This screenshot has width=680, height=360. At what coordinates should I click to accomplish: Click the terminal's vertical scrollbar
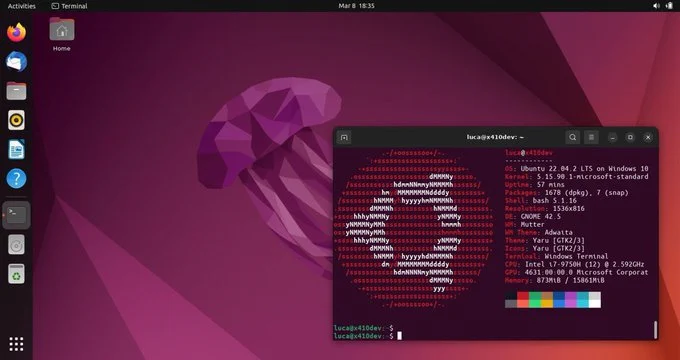pos(655,330)
